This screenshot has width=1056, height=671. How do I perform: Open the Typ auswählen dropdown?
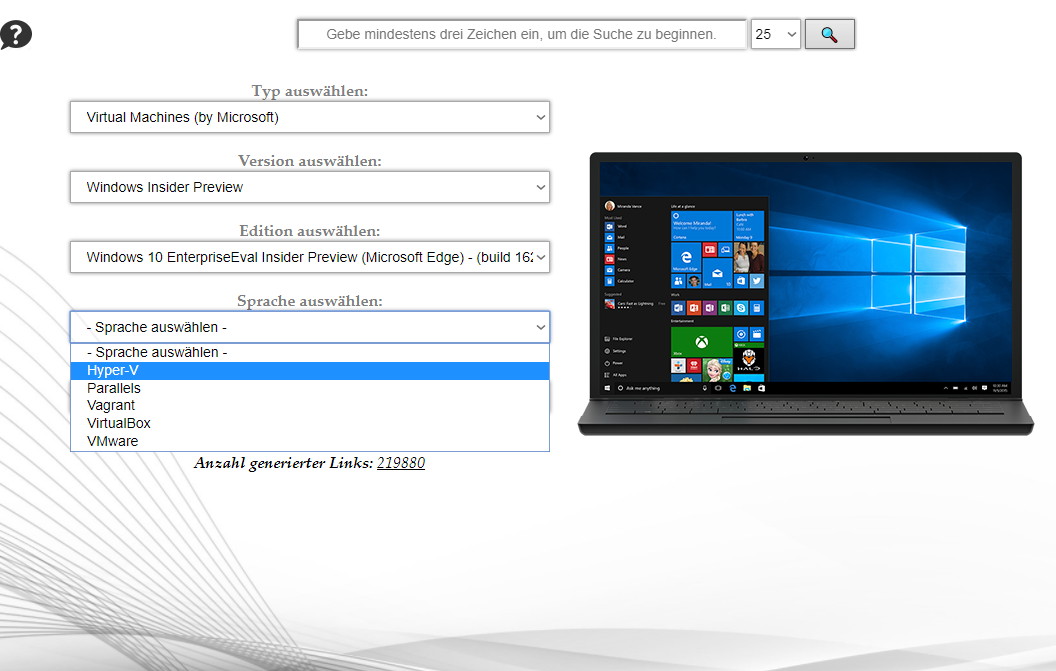pyautogui.click(x=310, y=117)
